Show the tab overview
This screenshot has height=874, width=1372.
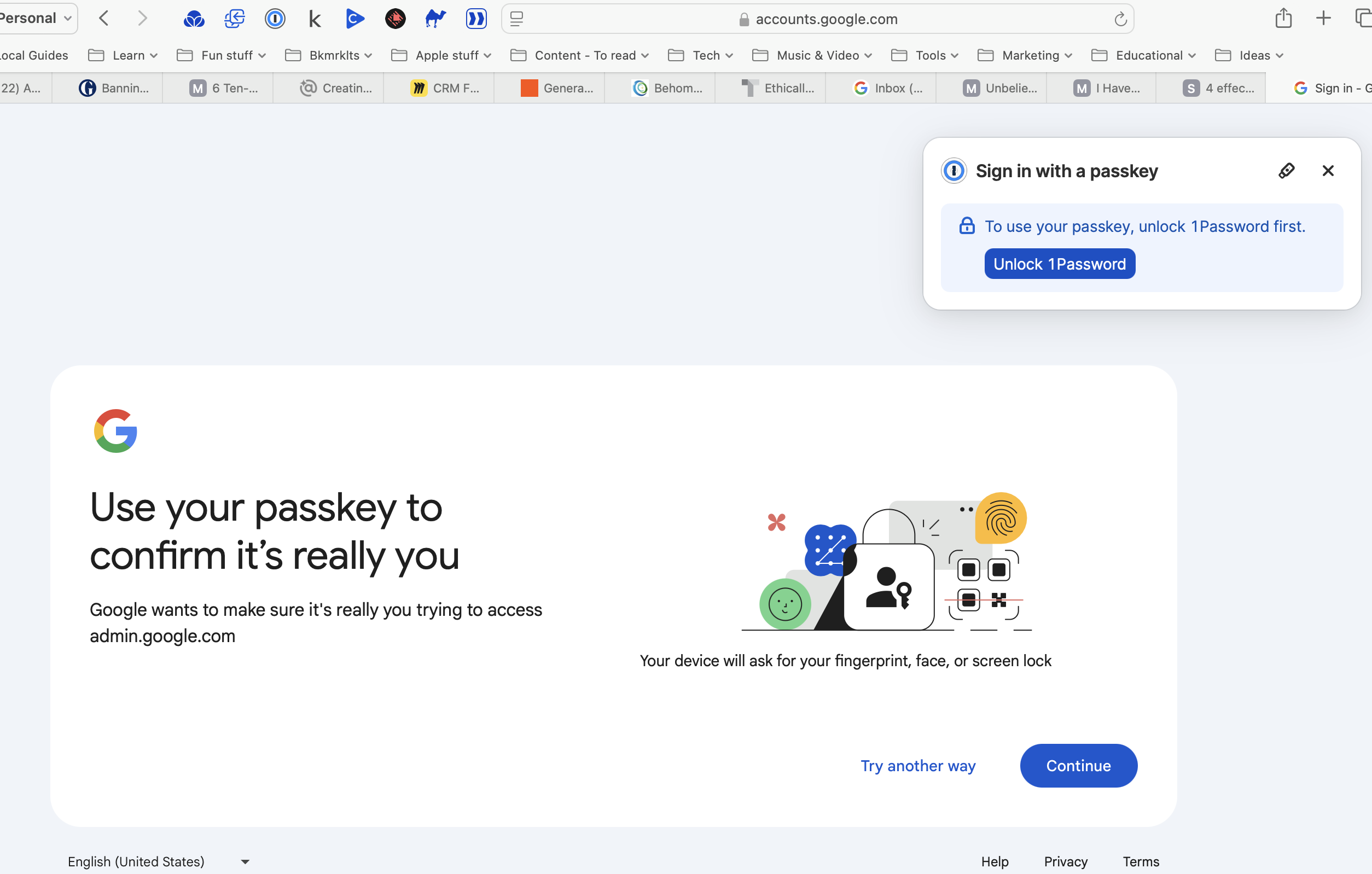[x=1363, y=19]
